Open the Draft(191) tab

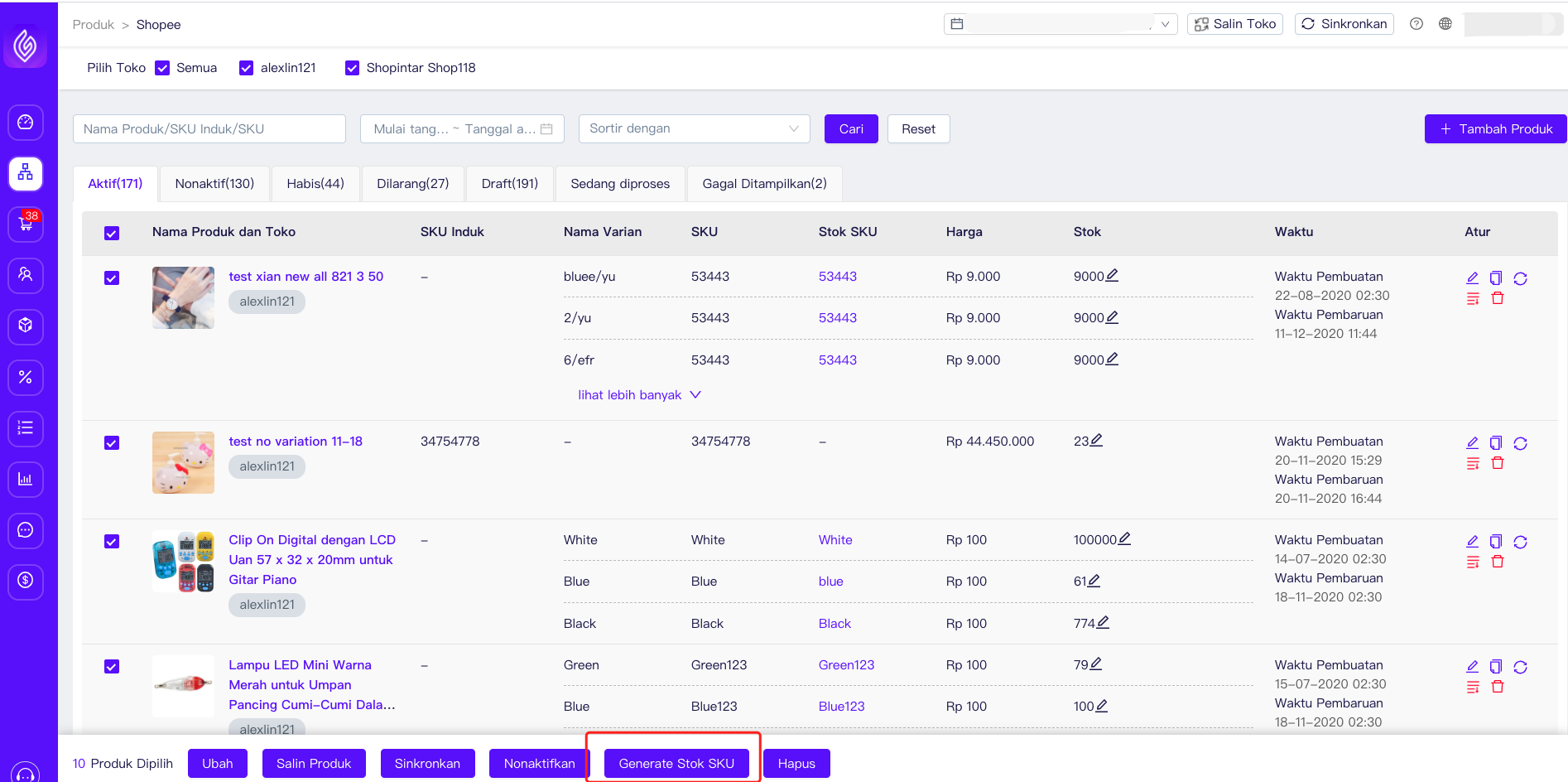pos(509,183)
